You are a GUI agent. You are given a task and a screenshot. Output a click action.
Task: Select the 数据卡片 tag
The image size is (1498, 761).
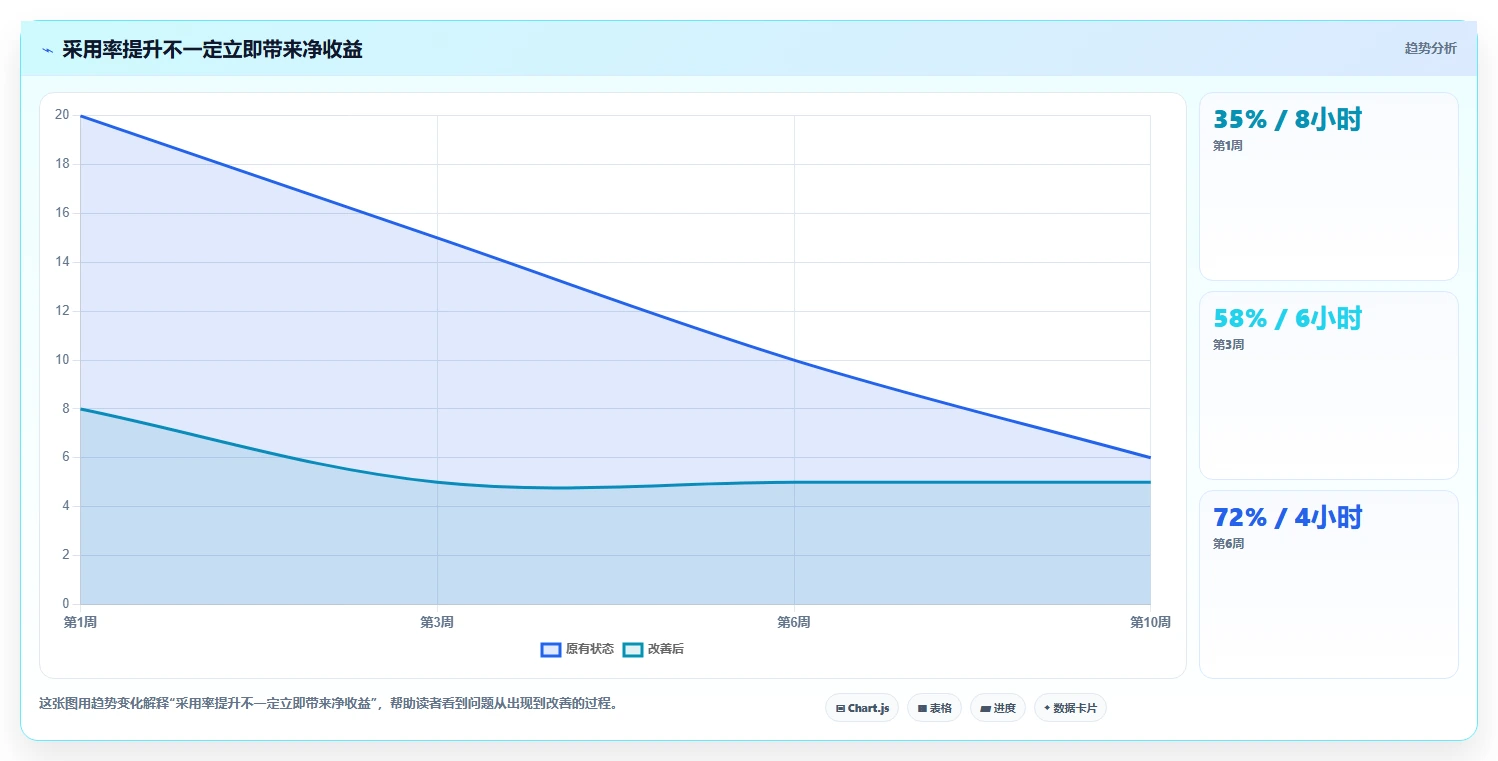[1070, 708]
